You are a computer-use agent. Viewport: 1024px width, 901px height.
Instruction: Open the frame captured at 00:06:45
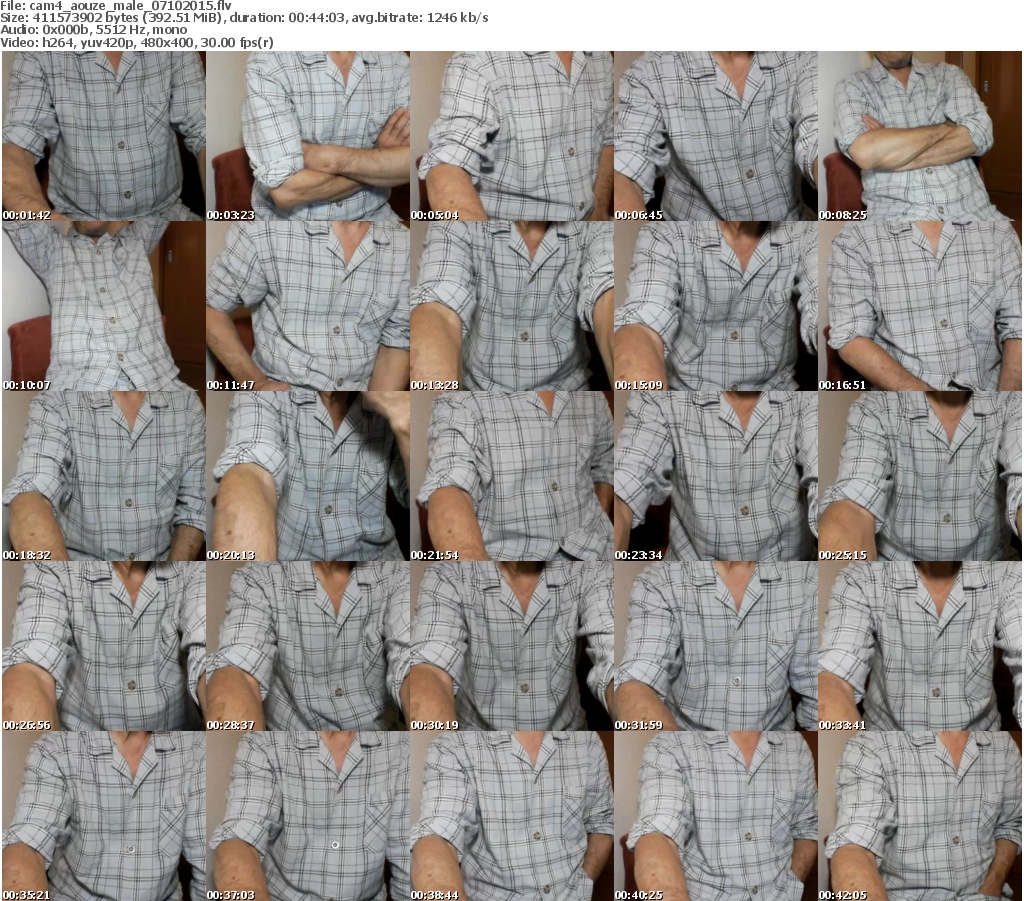(716, 136)
